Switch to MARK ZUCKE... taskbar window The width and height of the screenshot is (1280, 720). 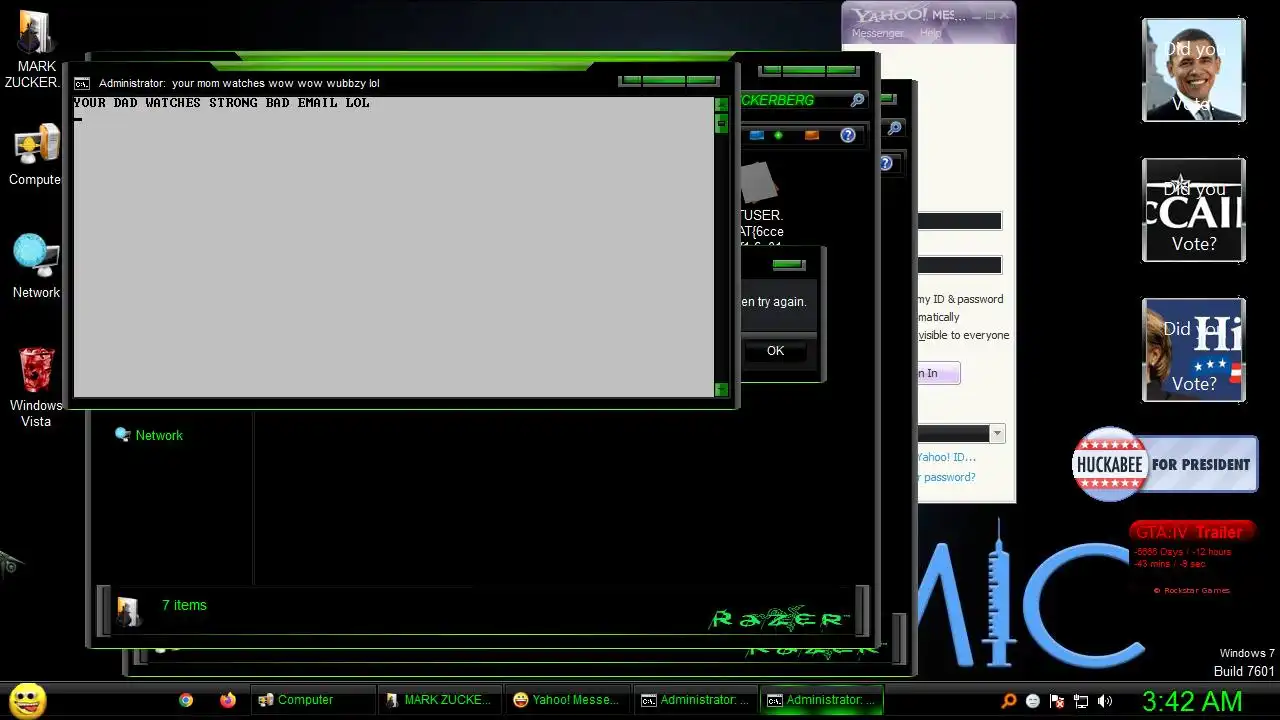(x=440, y=700)
